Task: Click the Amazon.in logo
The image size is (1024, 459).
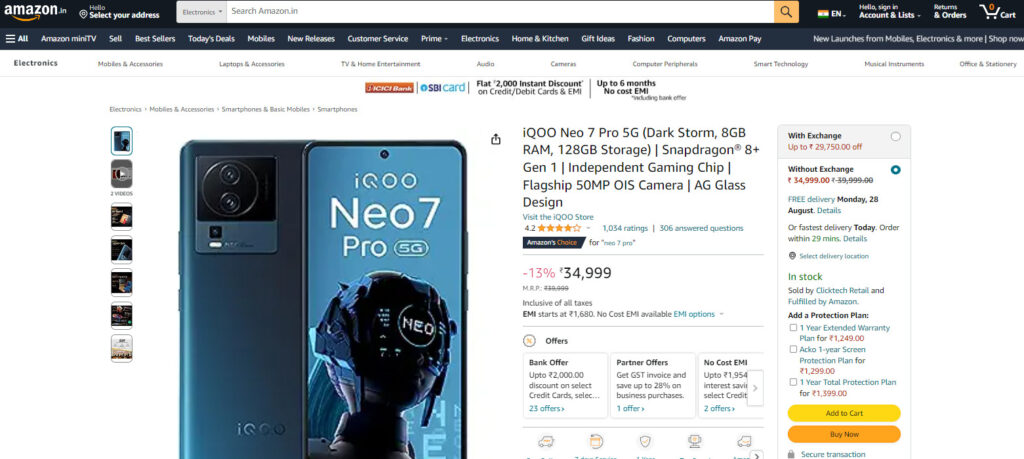Action: 35,12
